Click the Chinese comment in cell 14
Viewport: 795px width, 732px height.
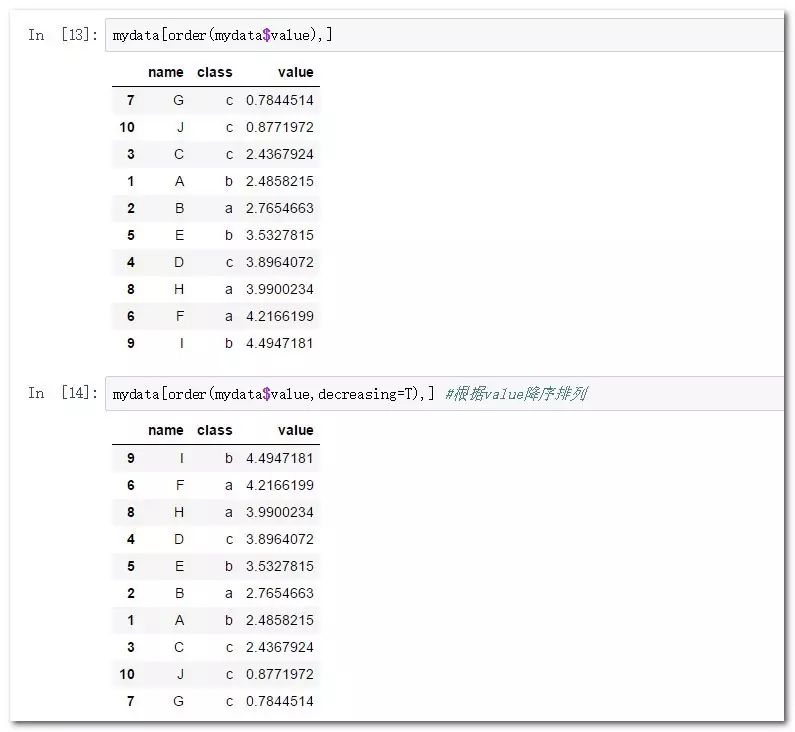coord(516,393)
